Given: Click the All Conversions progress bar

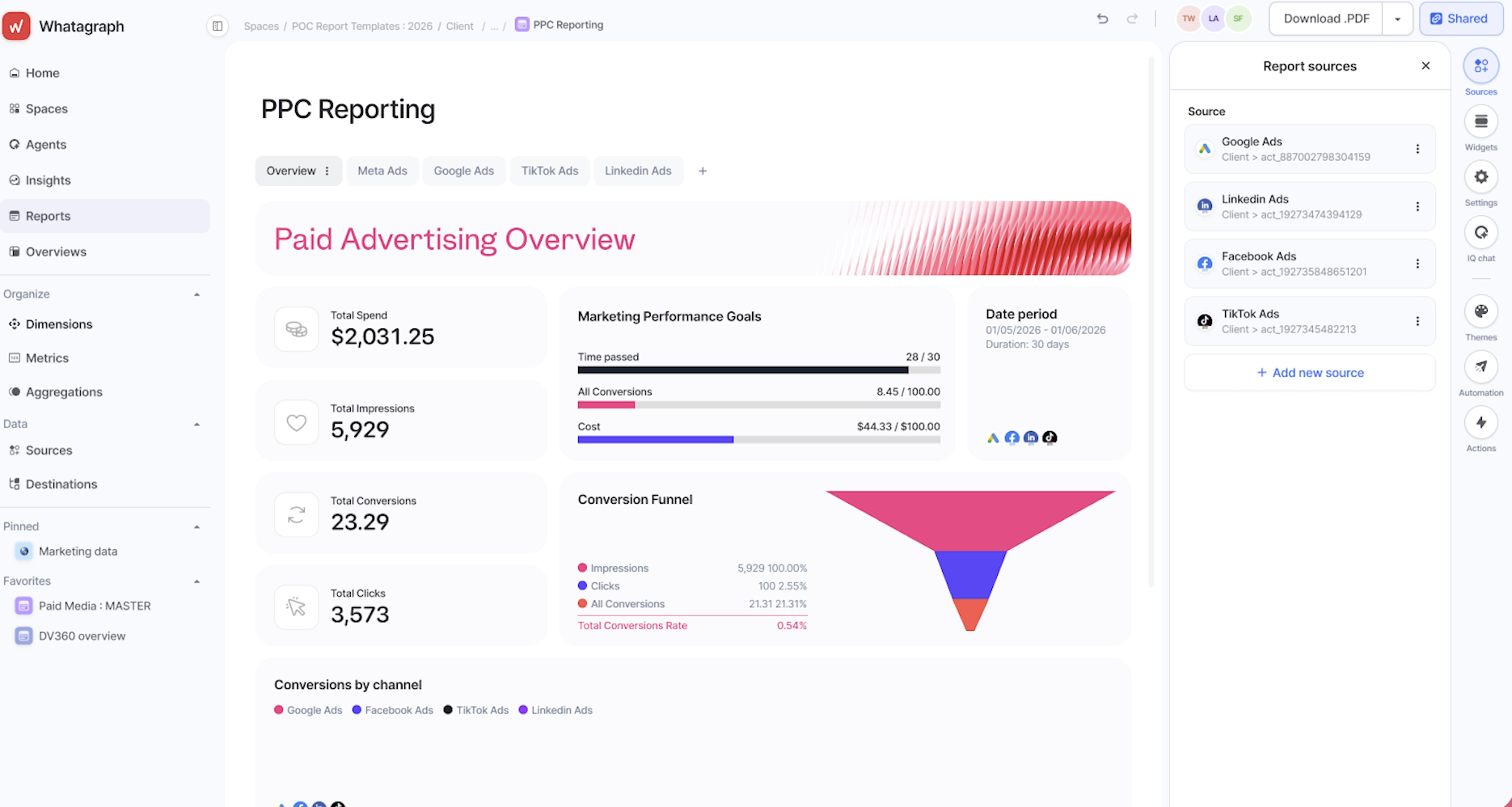Looking at the screenshot, I should (759, 405).
